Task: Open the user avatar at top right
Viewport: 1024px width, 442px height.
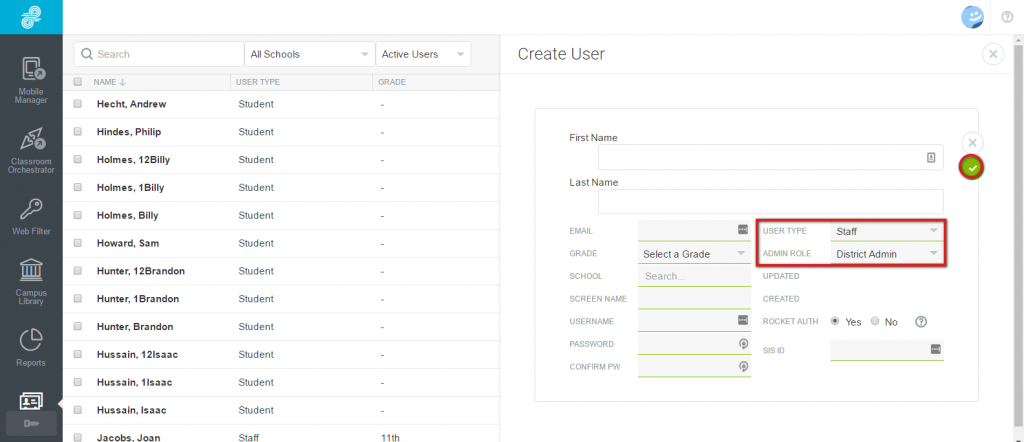Action: (972, 18)
